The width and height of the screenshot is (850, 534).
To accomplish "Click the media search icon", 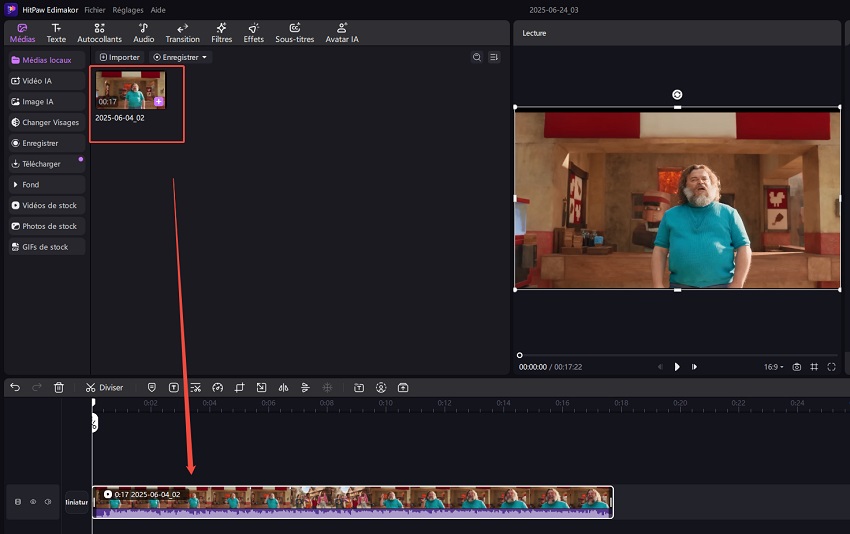I will pyautogui.click(x=476, y=57).
